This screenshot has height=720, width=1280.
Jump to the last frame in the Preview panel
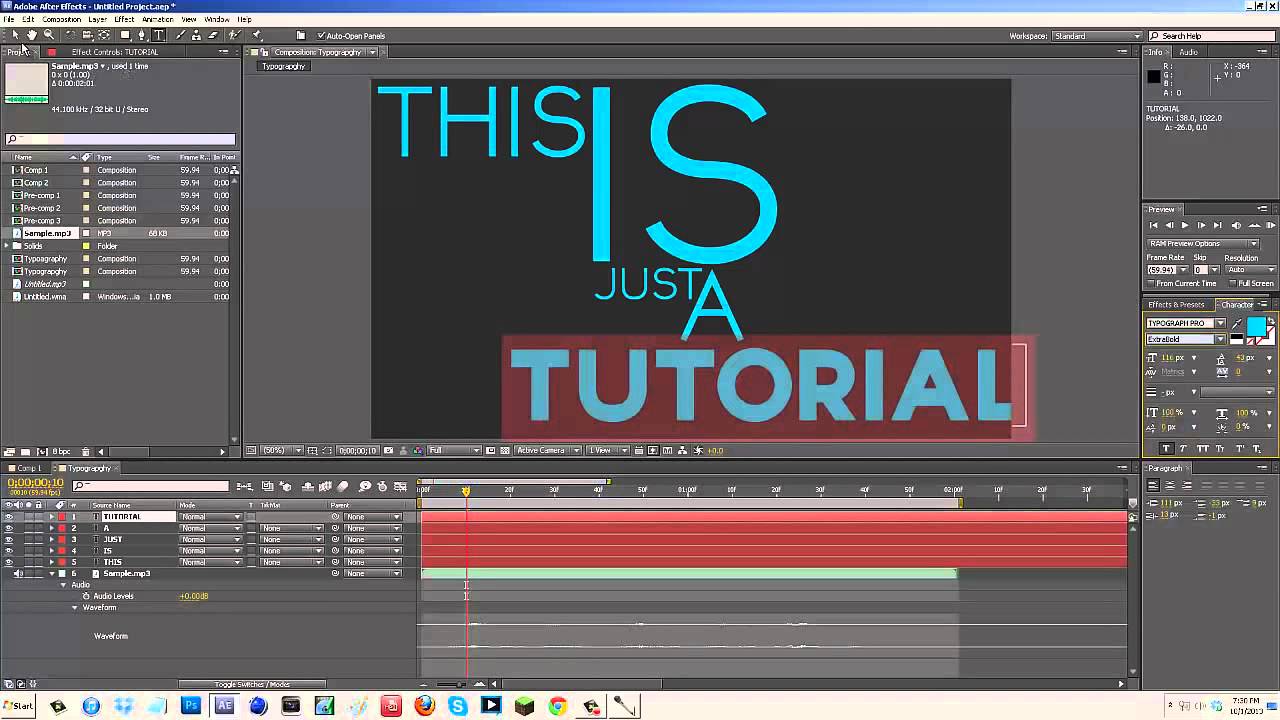click(x=1217, y=225)
